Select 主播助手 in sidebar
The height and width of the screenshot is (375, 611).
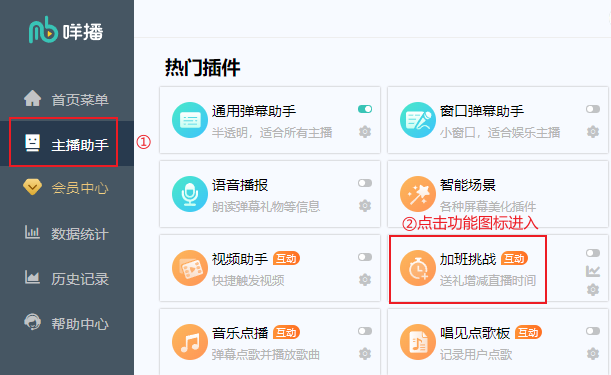point(80,145)
